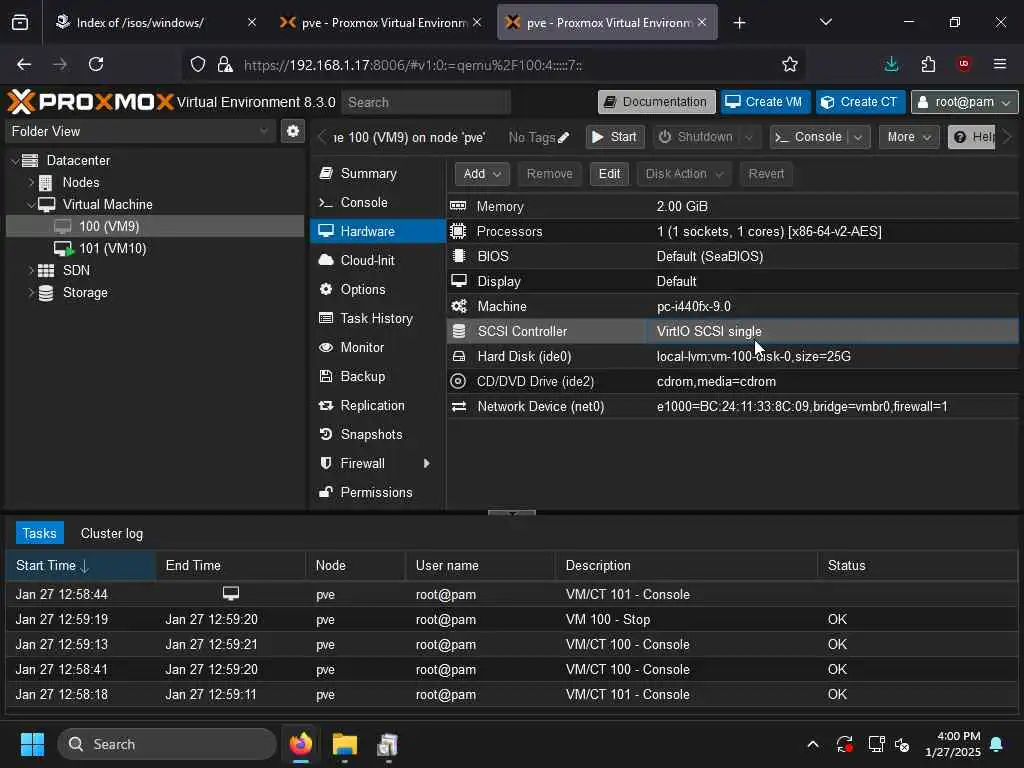Viewport: 1024px width, 768px height.
Task: Open the Folder View settings gear
Action: tap(293, 131)
